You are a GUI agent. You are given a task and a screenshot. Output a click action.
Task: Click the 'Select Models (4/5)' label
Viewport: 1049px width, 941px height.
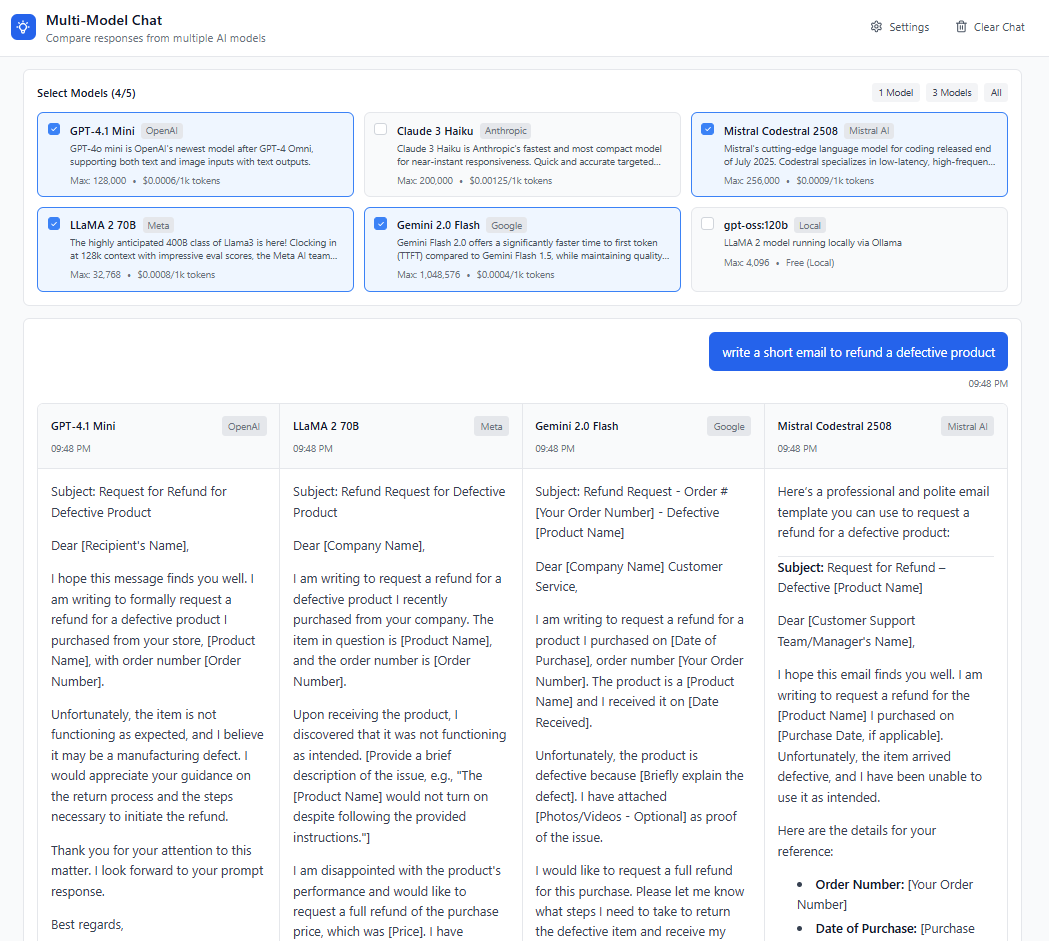pyautogui.click(x=86, y=93)
